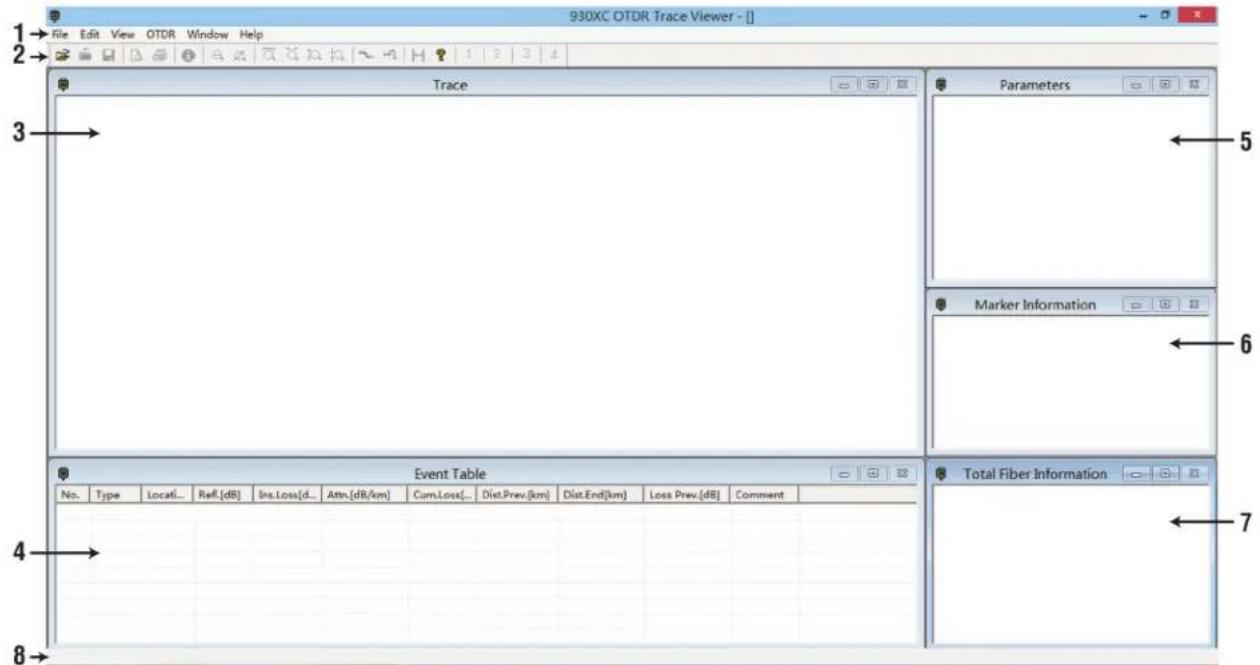Click the Refl.[dB] column header
Viewport: 1260px width, 665px height.
click(x=223, y=494)
